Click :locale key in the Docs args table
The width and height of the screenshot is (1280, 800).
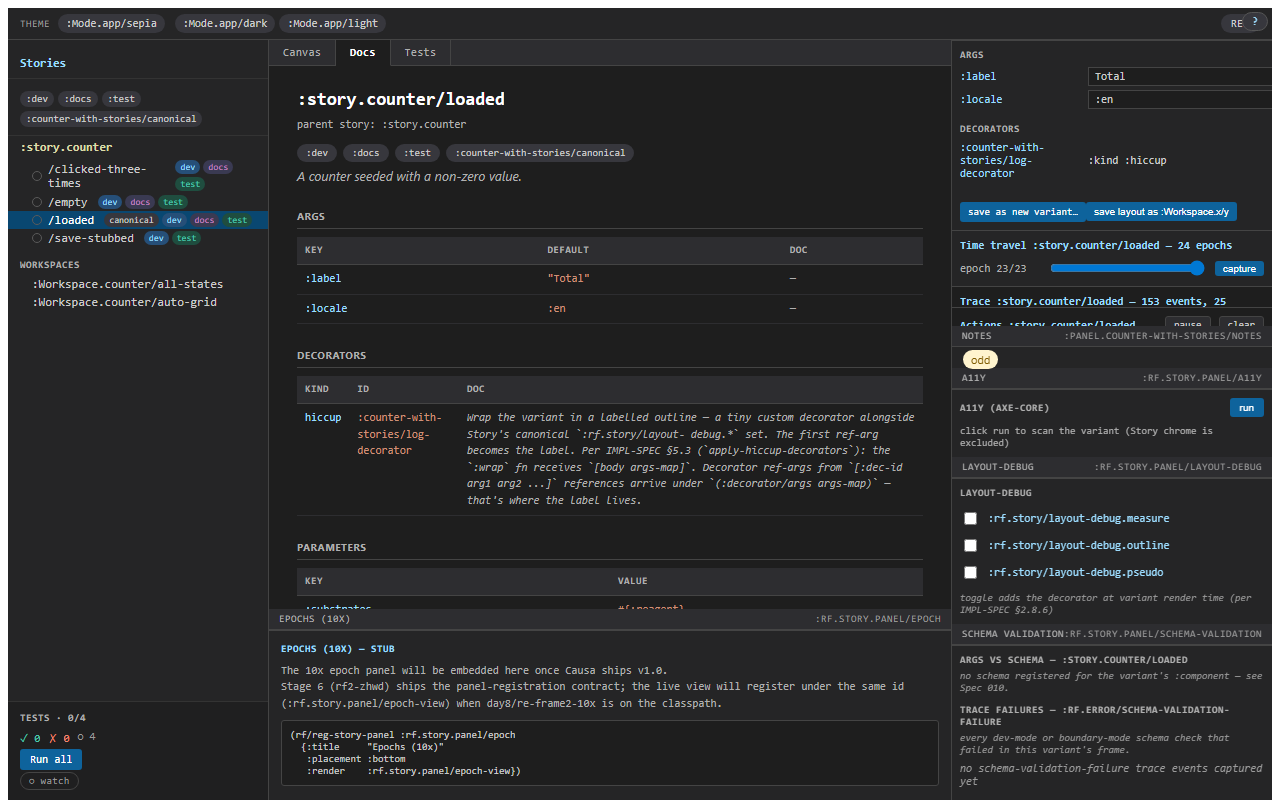[x=326, y=308]
